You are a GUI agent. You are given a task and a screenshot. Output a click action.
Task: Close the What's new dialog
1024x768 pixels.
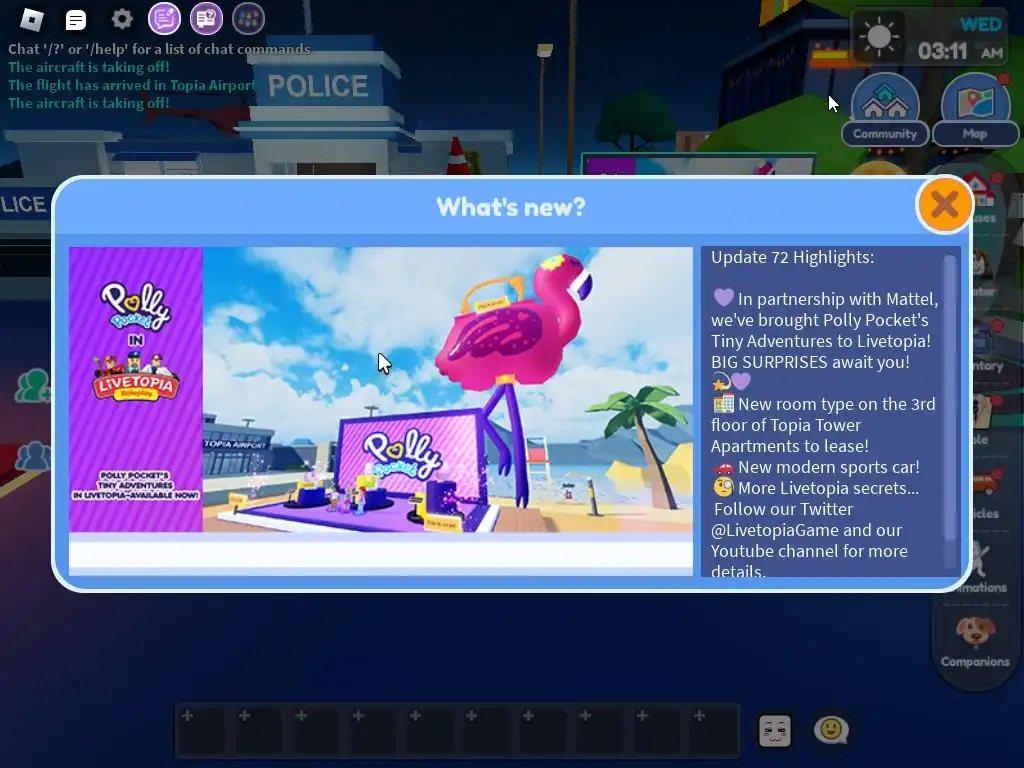pyautogui.click(x=944, y=205)
